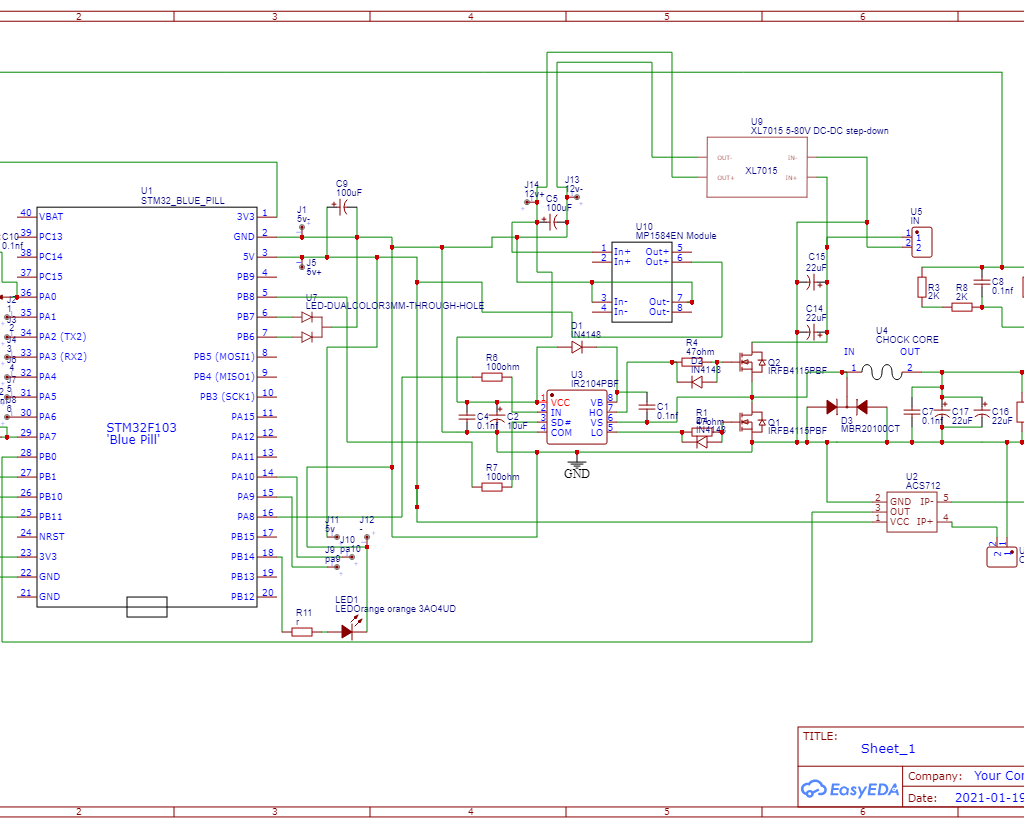Select the Q1 IRFB4115PBF MOSFET symbol

(752, 422)
